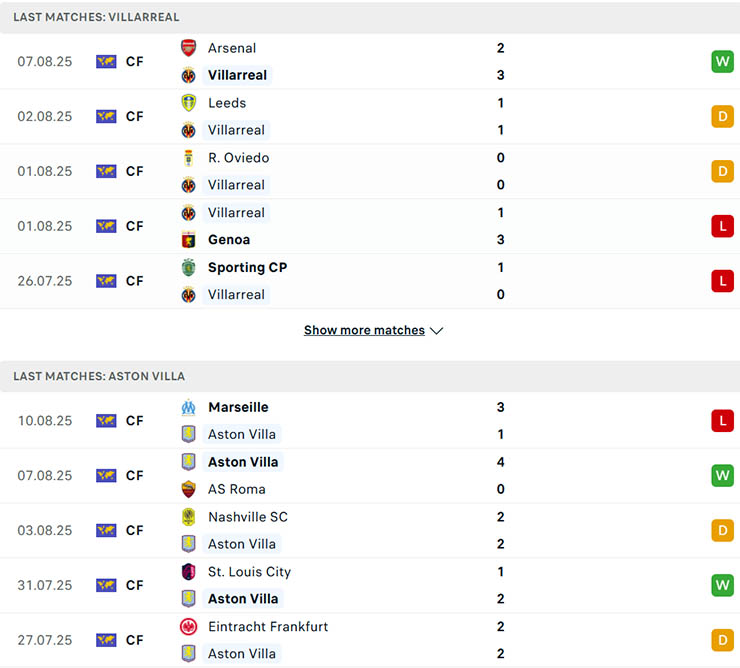Click the Nashville SC crest icon
Screen dimensions: 740x668
[x=188, y=517]
